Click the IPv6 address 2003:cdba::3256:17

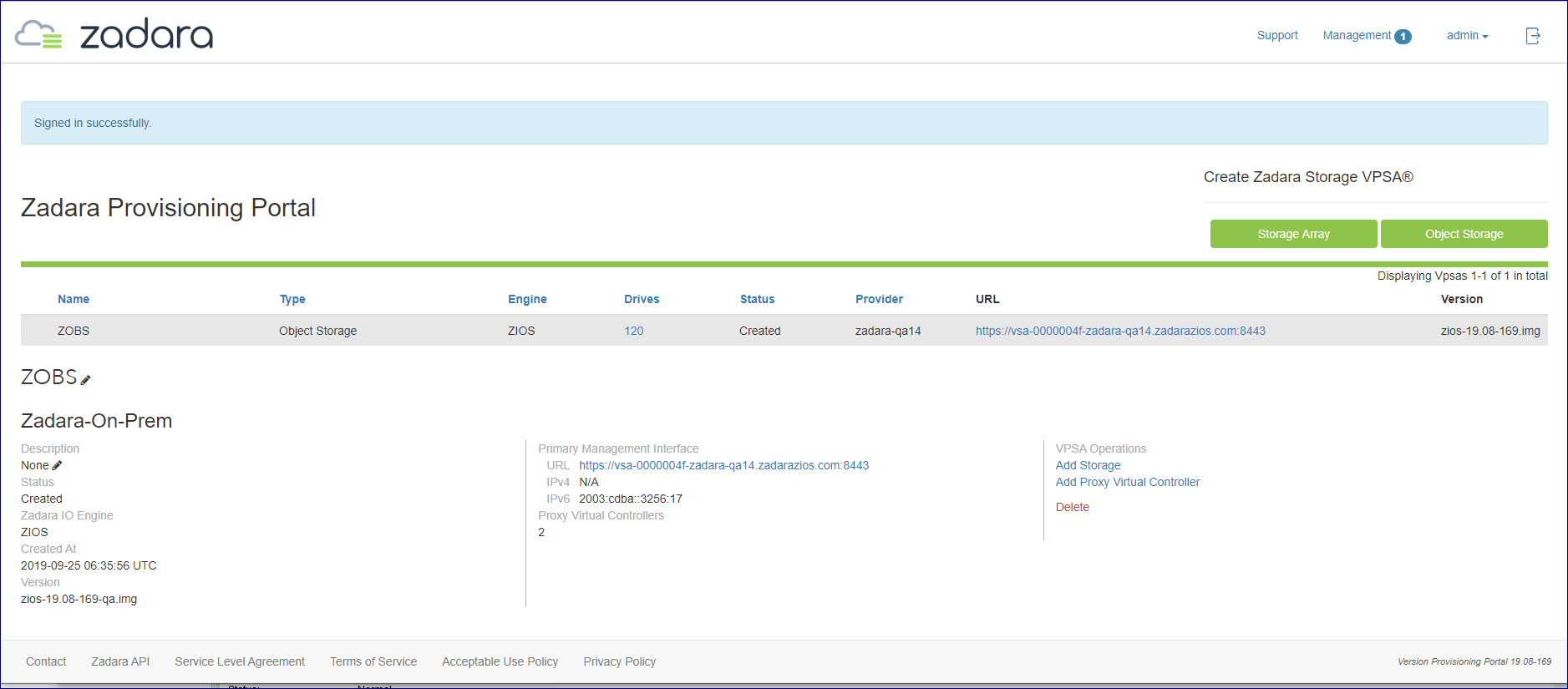click(631, 499)
